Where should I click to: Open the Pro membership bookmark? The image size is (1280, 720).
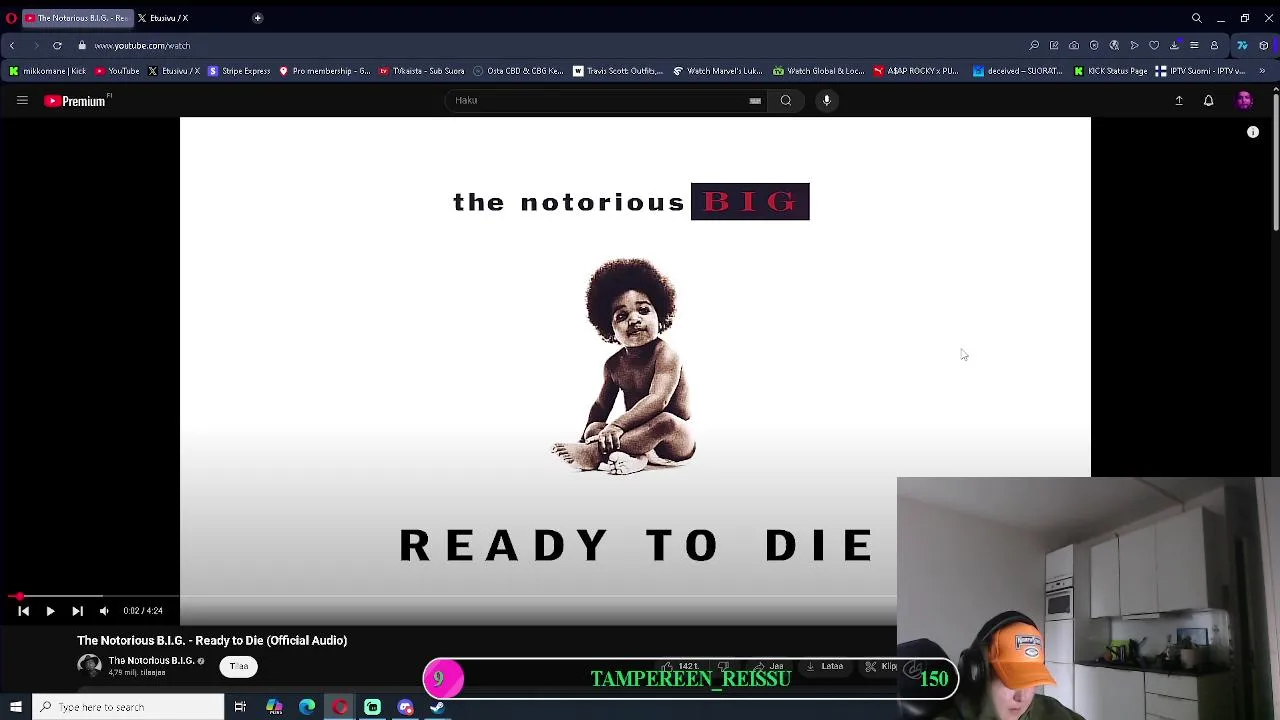pos(324,71)
